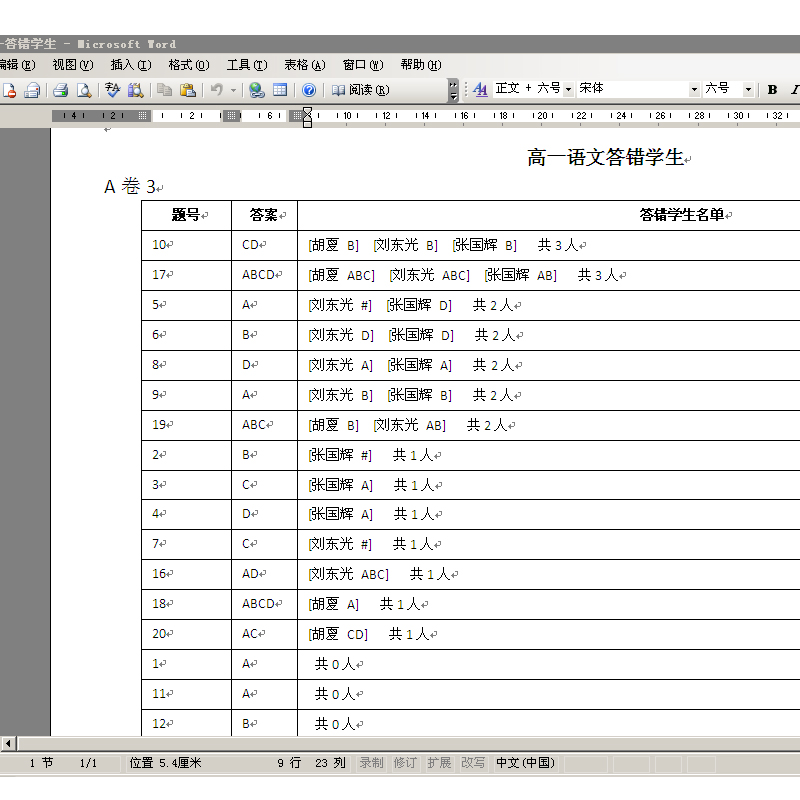Click the 答案 header cell
The width and height of the screenshot is (800, 800).
[264, 215]
